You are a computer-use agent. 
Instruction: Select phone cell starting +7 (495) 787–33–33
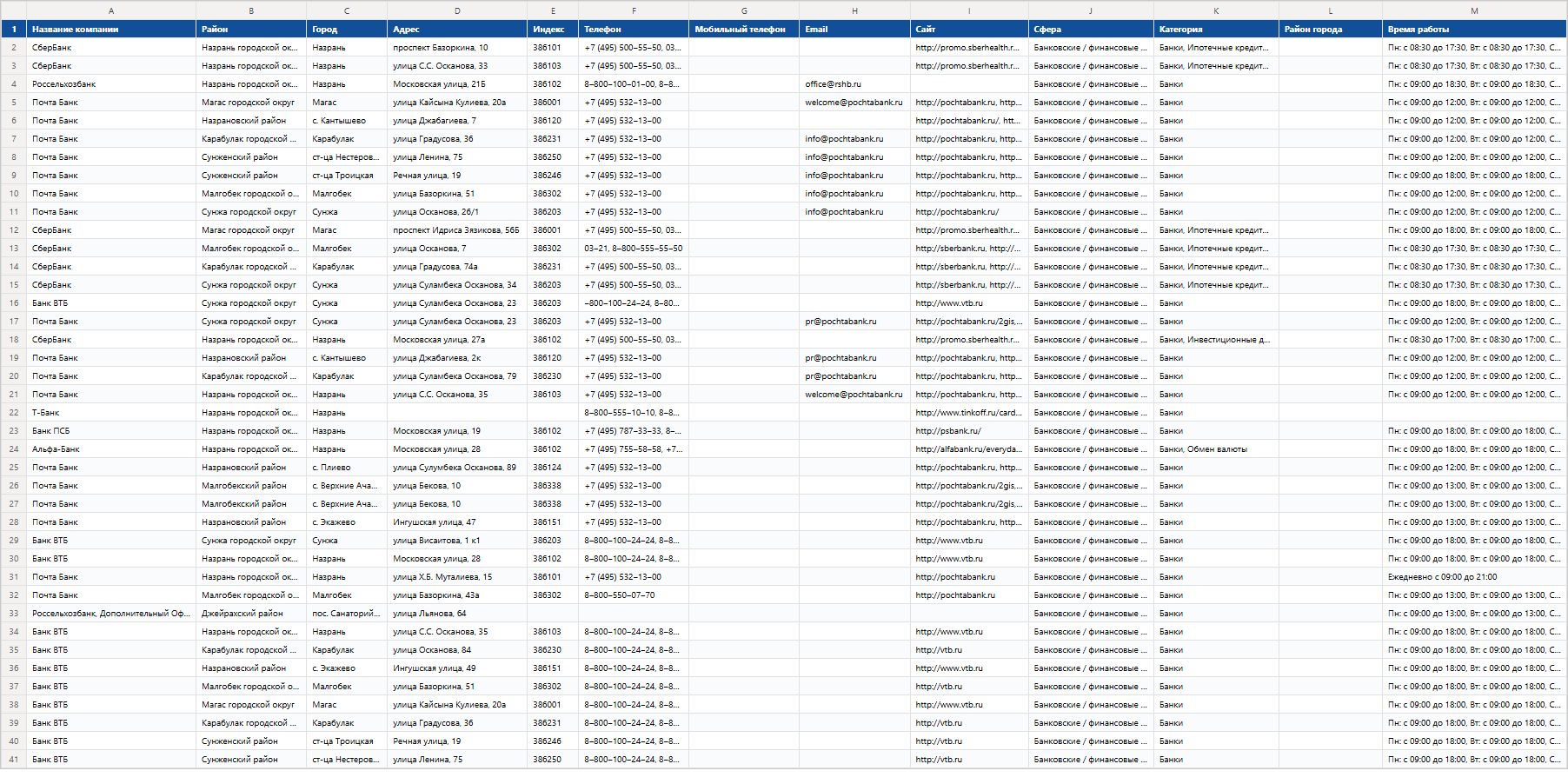coord(634,431)
